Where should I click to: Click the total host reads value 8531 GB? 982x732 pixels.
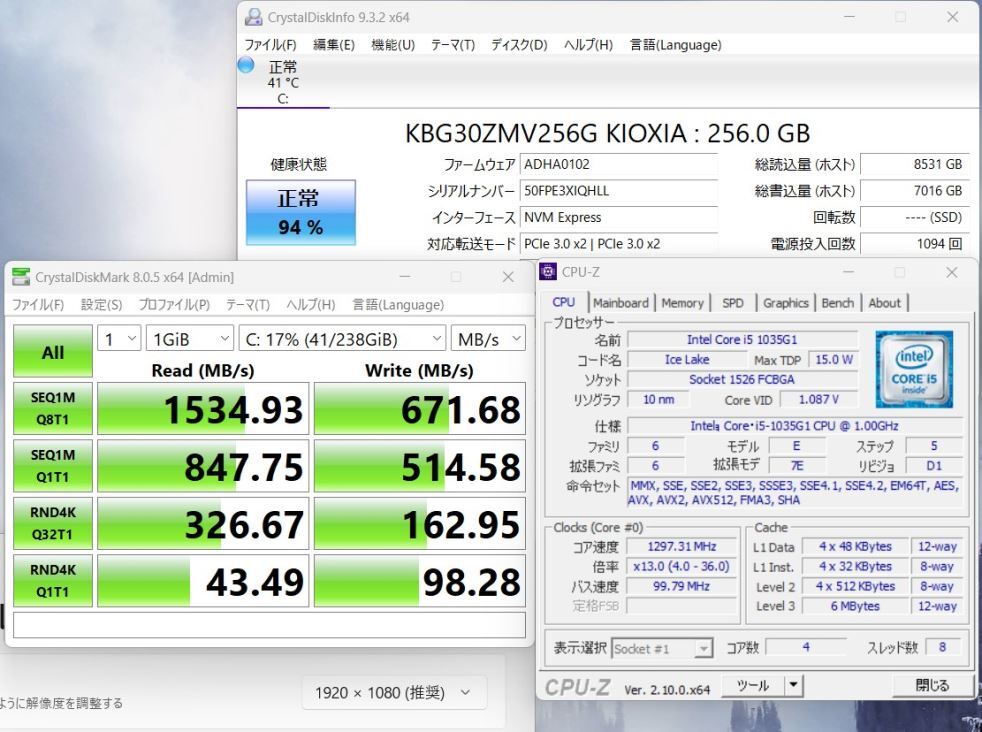914,165
